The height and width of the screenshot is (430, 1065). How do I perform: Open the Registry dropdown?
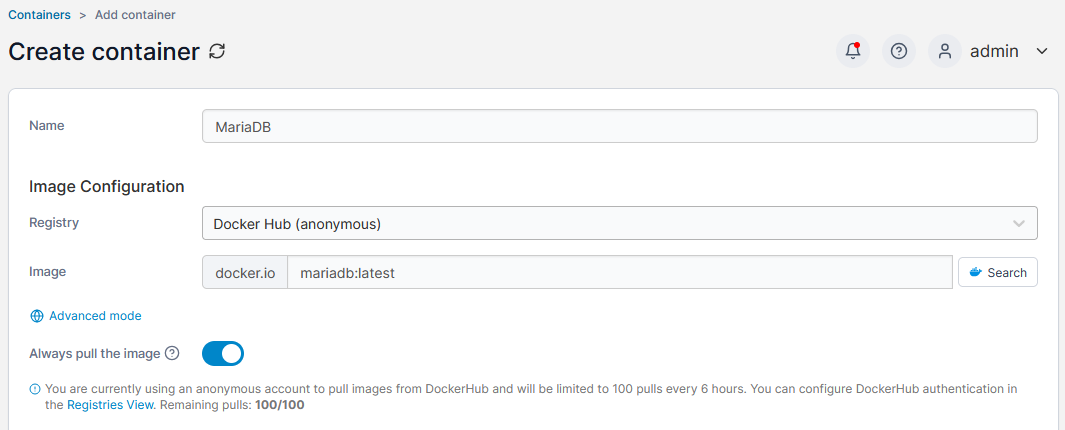(x=619, y=223)
